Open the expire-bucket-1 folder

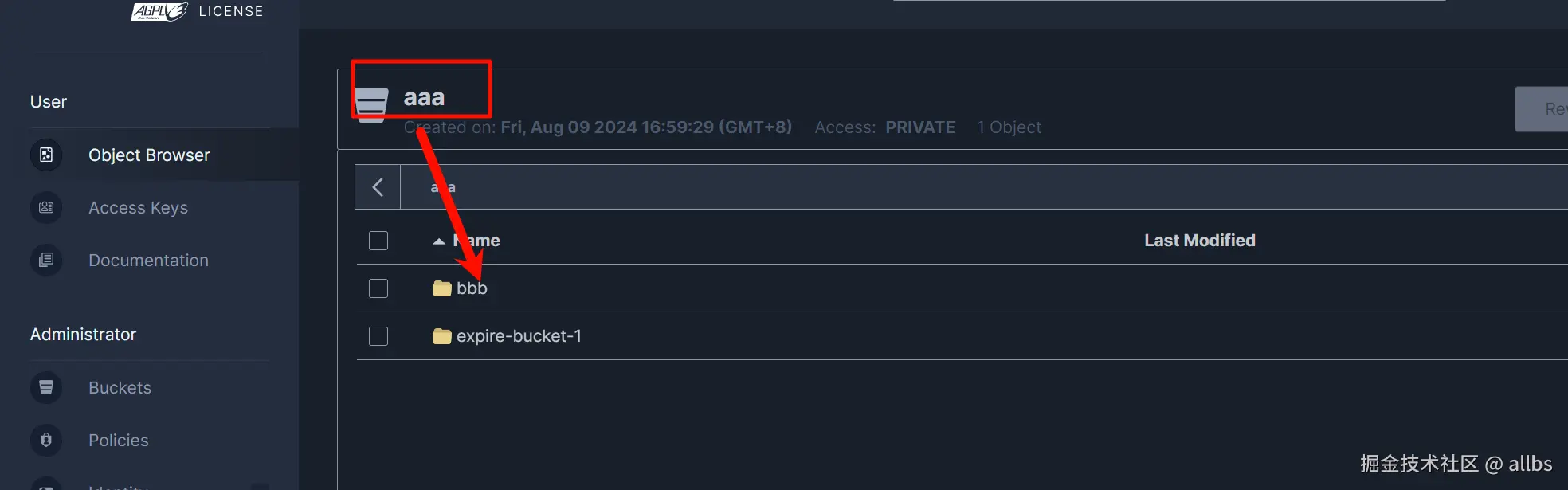point(519,336)
